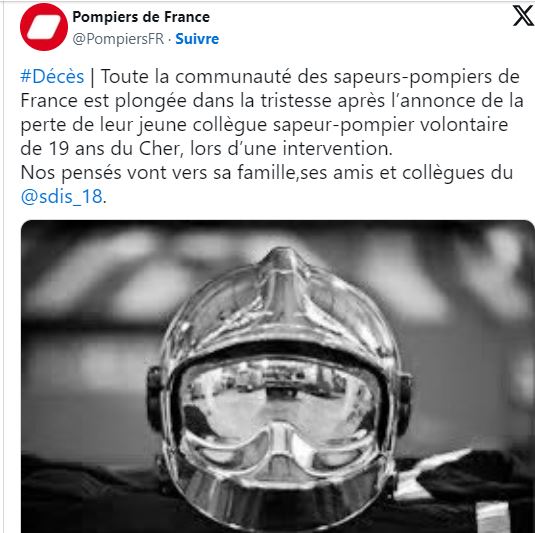
Task: Click the phrase 'sapeur-pompier volontaire'
Action: [x=390, y=125]
